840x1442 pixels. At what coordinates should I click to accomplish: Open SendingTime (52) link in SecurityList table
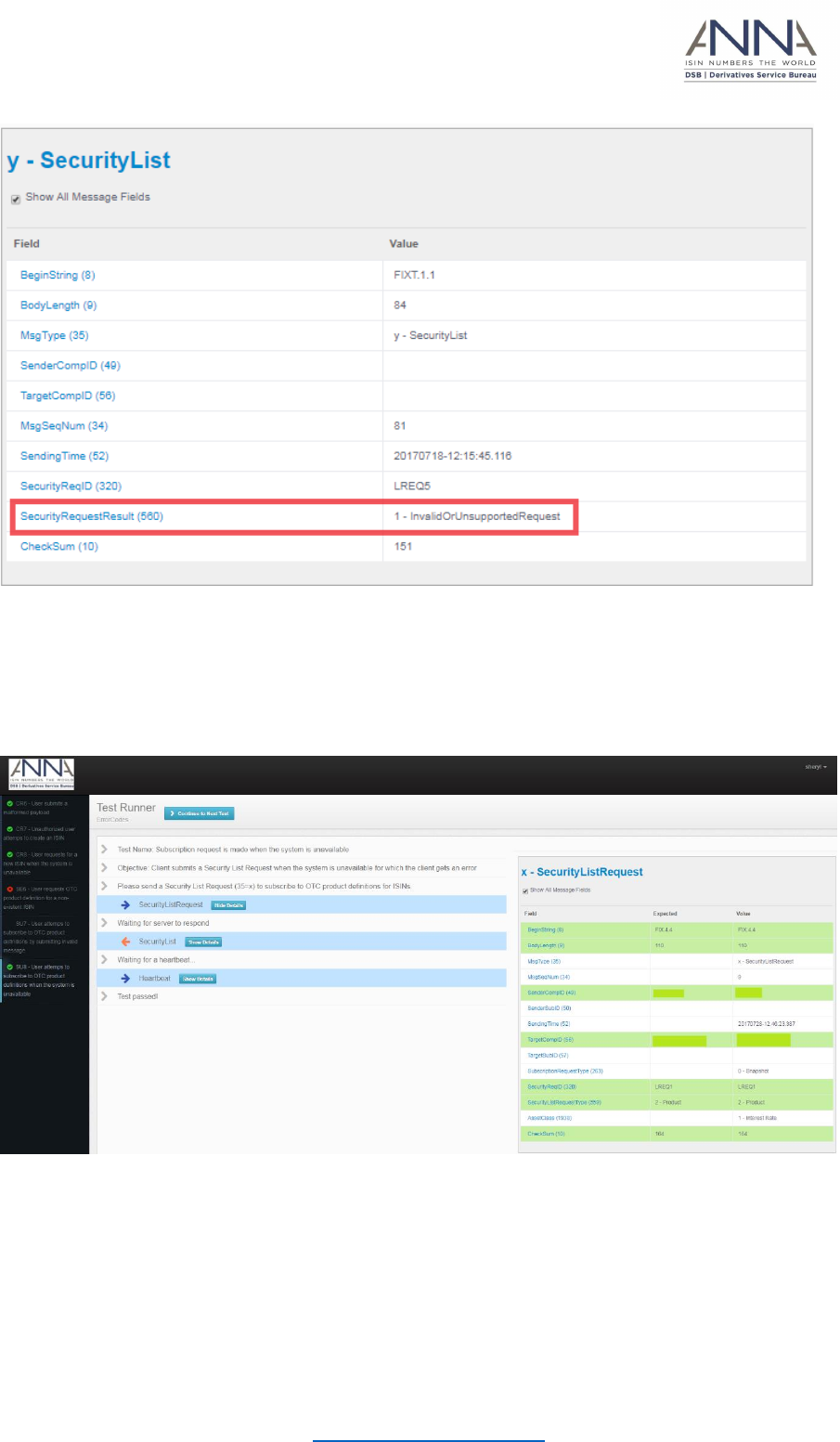[65, 456]
